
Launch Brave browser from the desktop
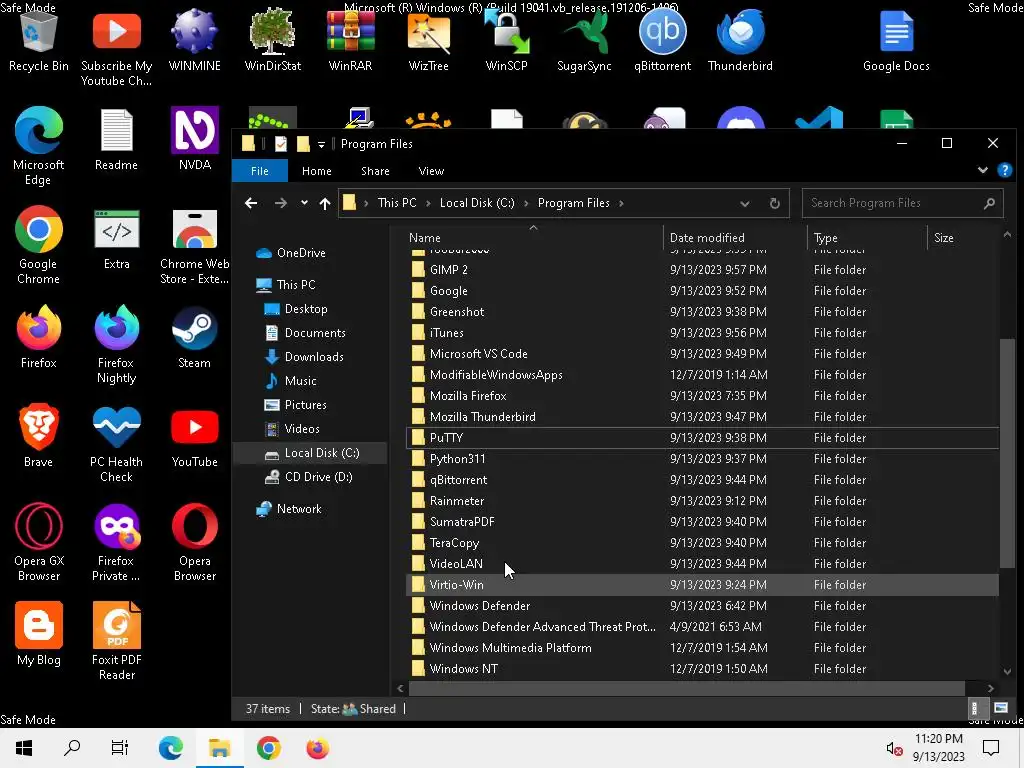39,437
